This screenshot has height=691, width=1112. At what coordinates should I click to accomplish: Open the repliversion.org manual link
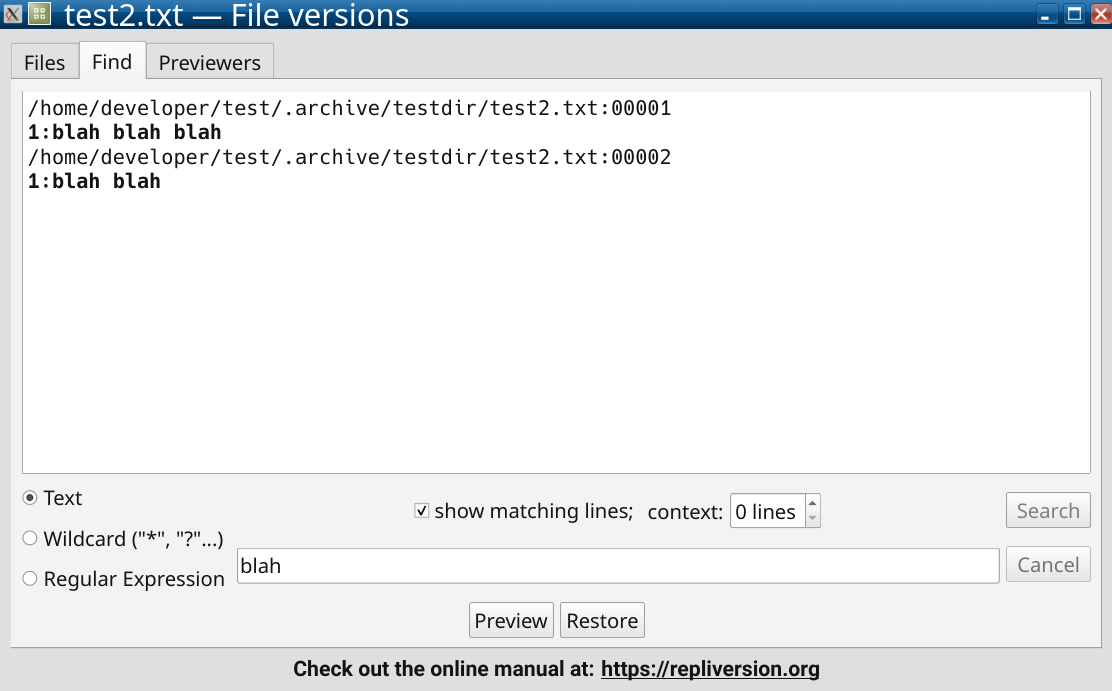(710, 669)
